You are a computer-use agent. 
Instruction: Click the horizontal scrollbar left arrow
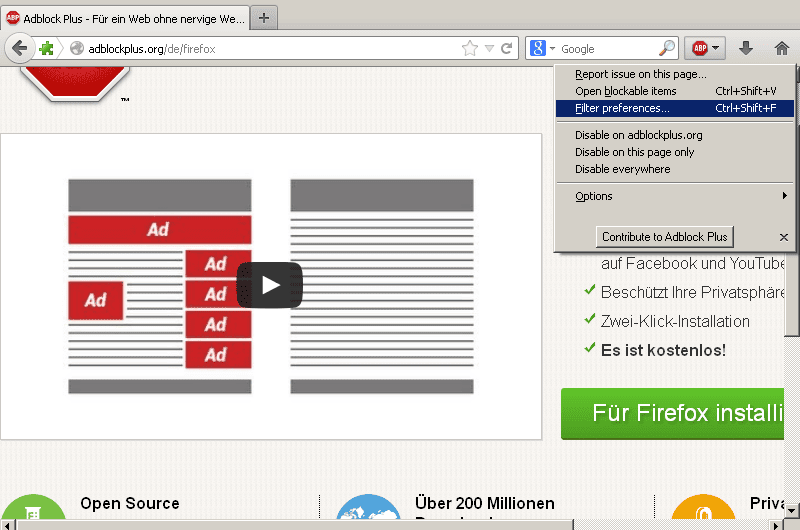click(x=7, y=525)
